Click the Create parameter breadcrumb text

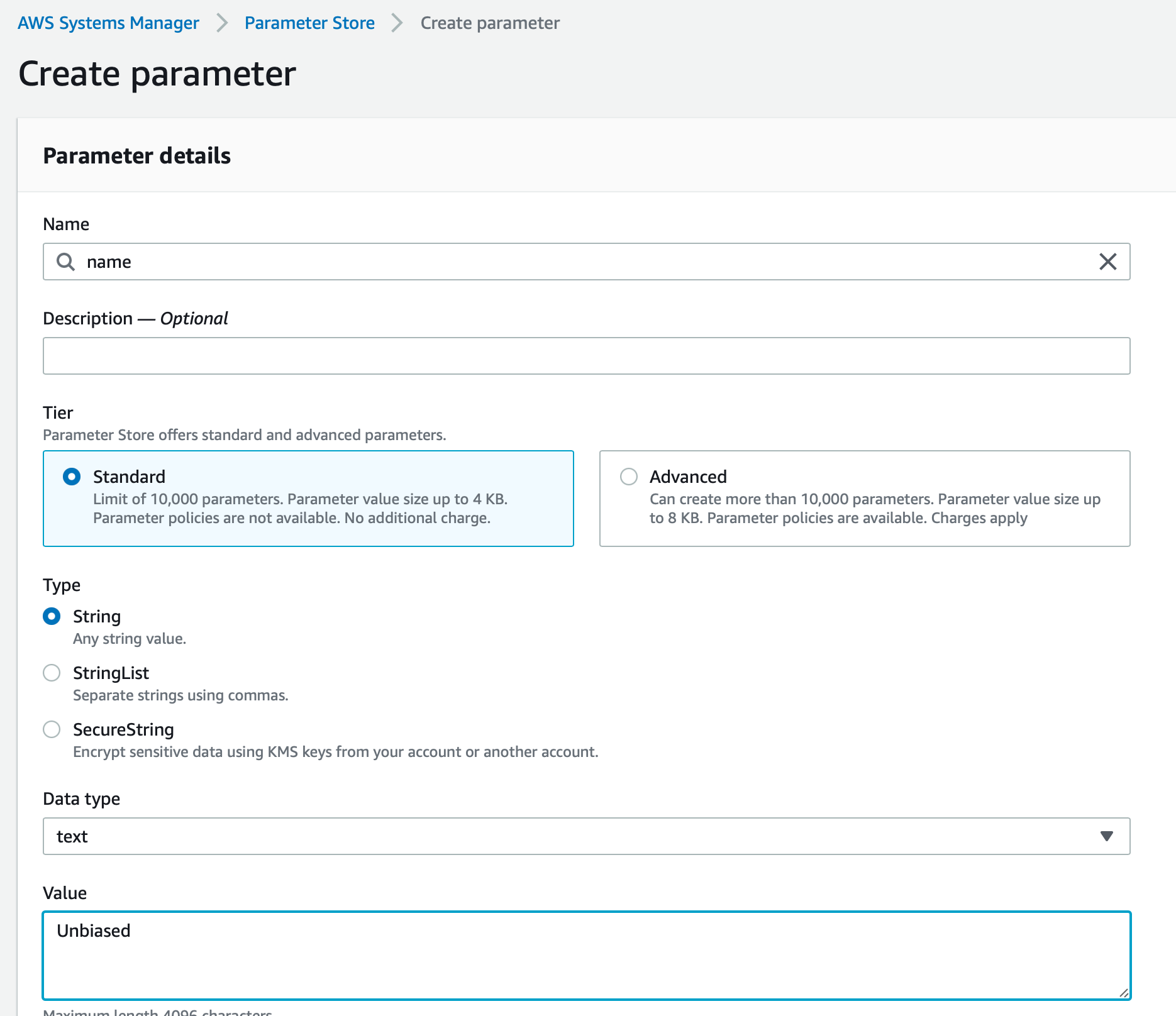[490, 23]
